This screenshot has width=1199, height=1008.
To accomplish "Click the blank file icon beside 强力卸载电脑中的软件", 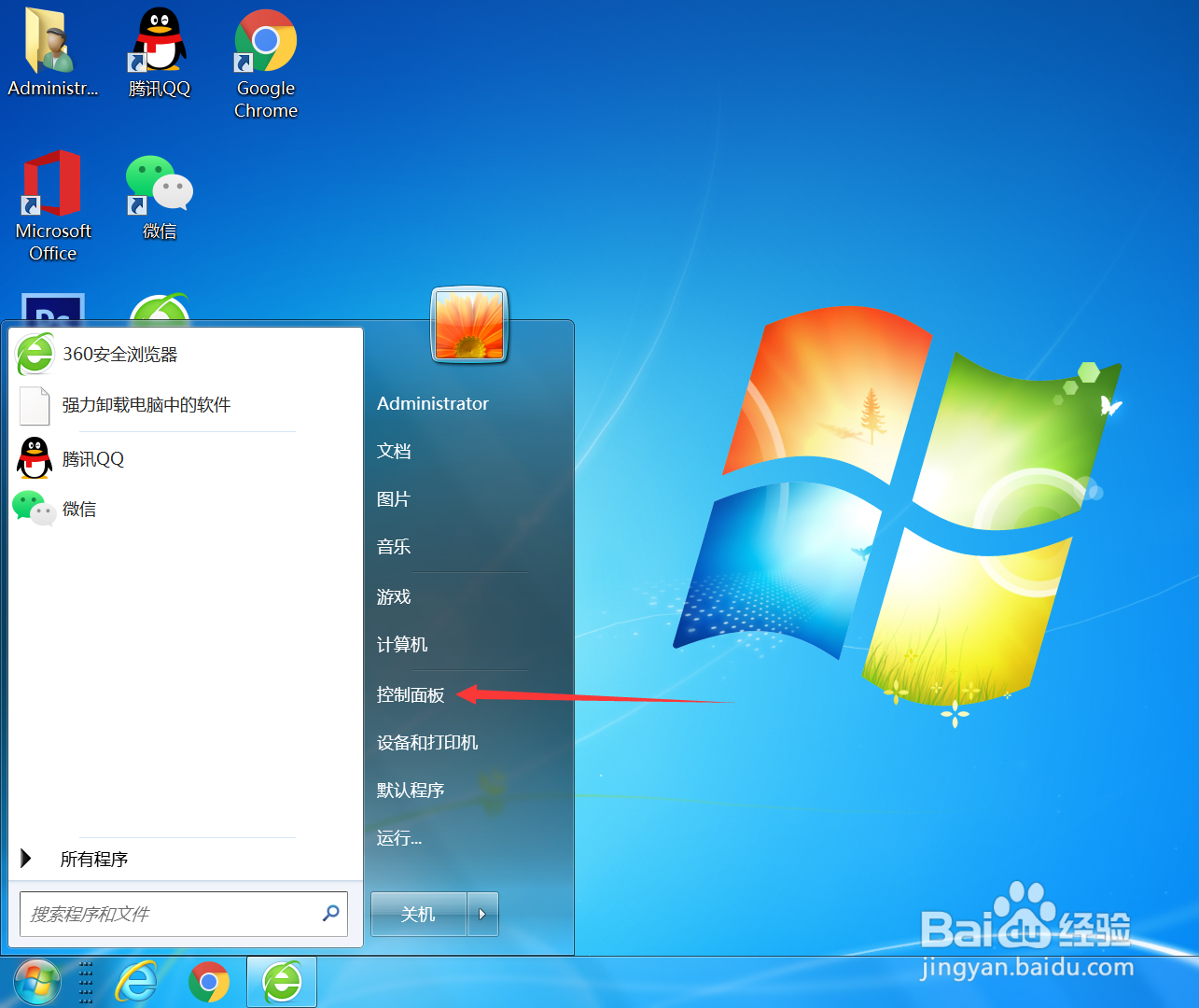I will 35,405.
